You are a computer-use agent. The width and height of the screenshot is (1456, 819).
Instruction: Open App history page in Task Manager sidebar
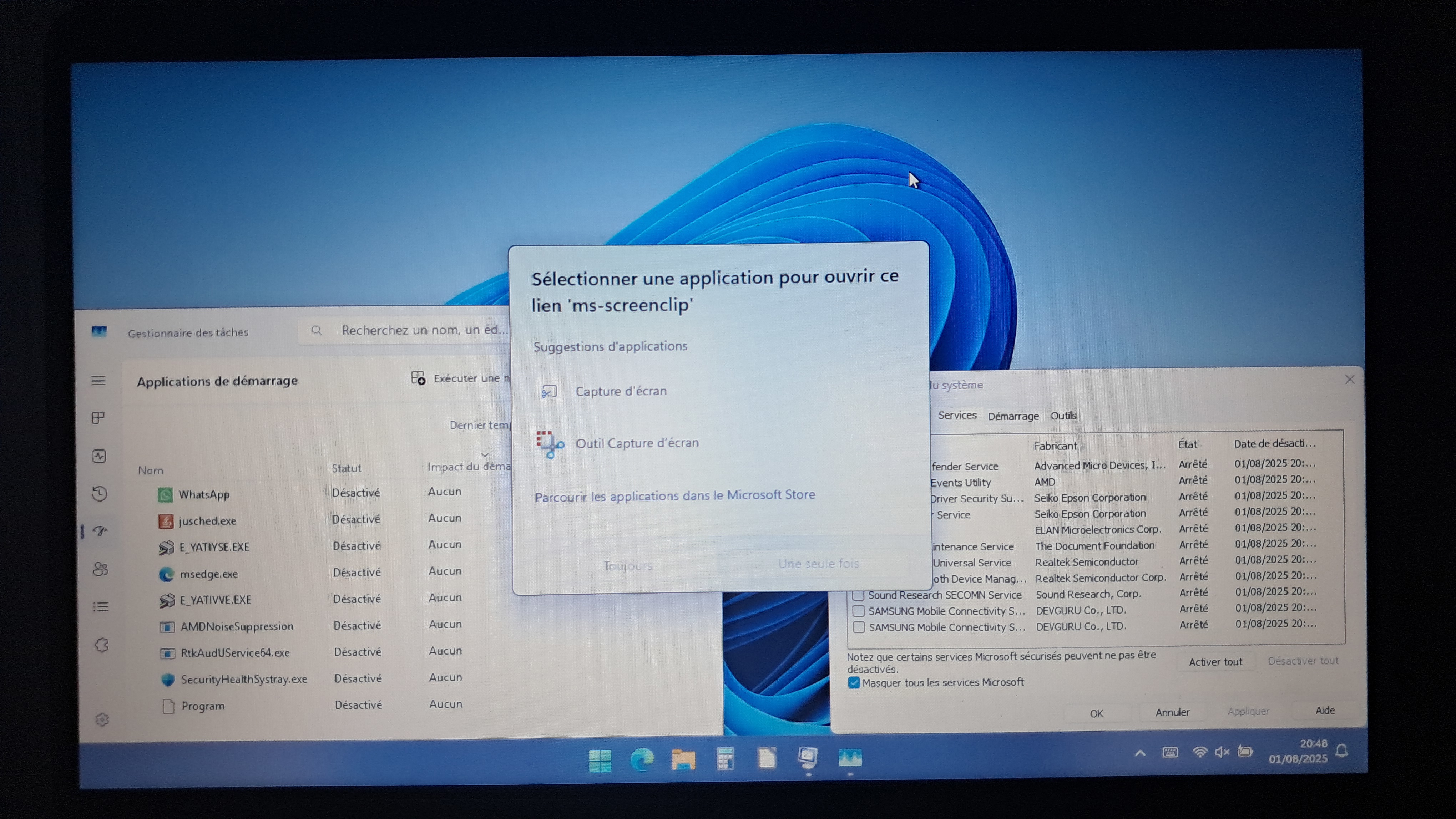point(100,494)
